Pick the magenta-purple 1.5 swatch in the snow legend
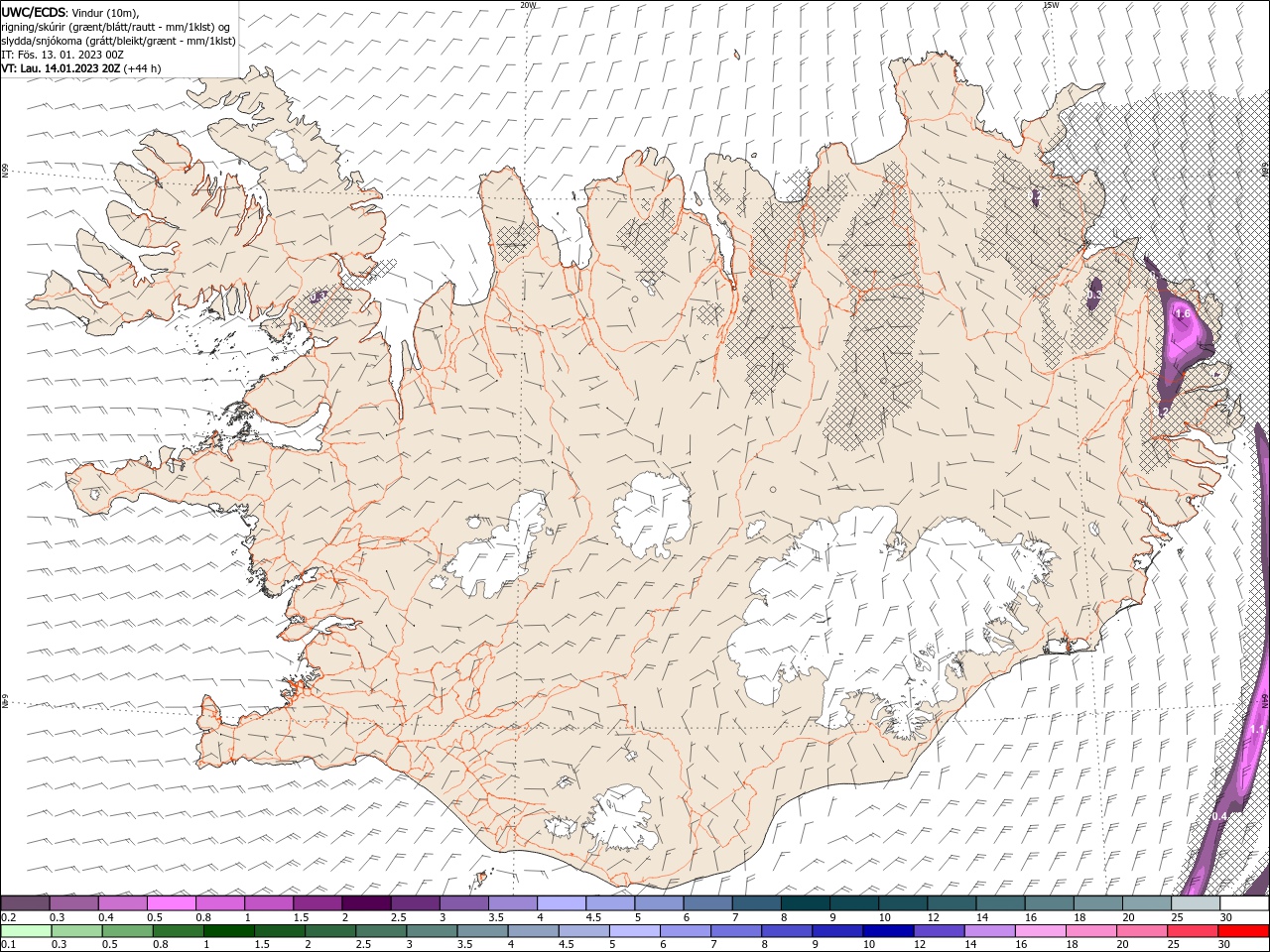Image resolution: width=1270 pixels, height=952 pixels. click(317, 903)
